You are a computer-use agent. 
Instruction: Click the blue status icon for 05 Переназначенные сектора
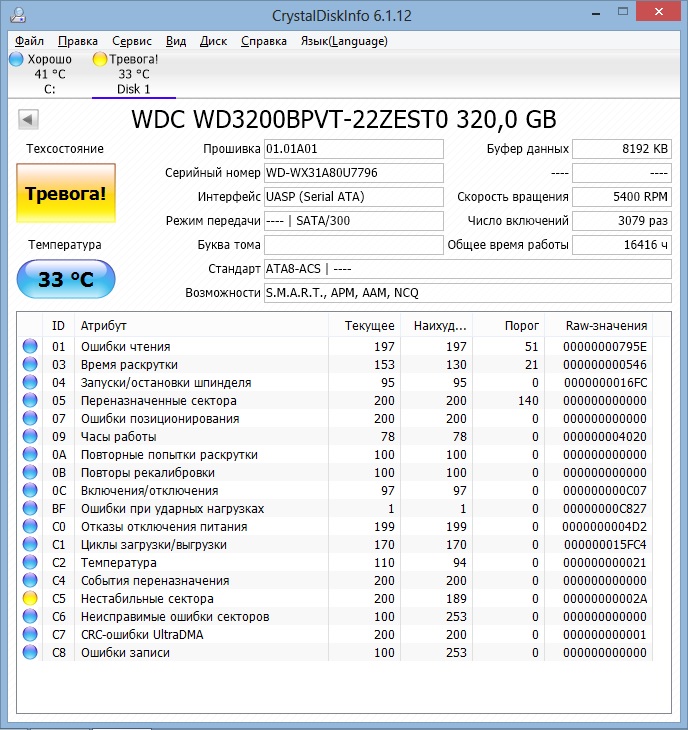[x=29, y=400]
